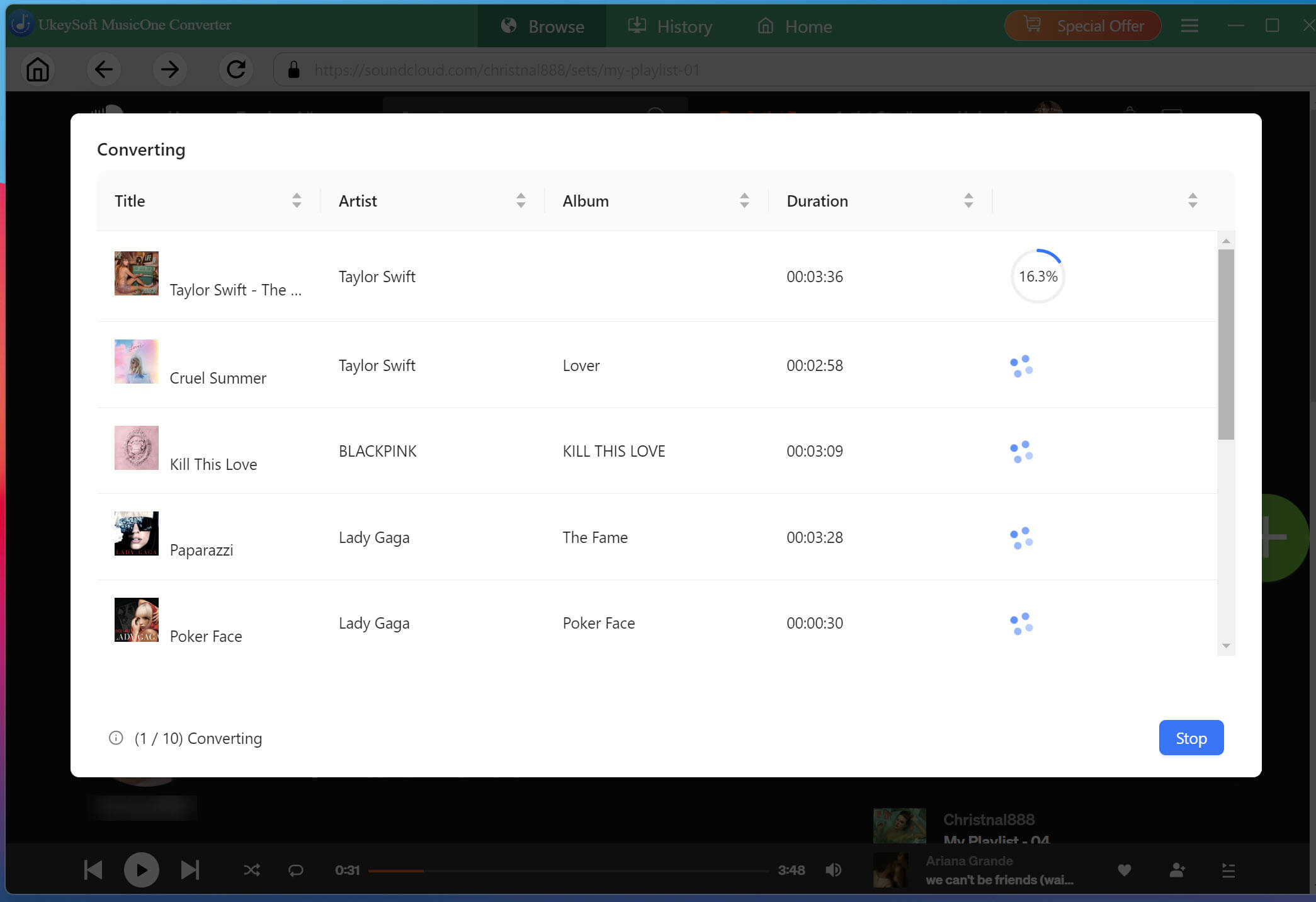Sort the list by the Duration column
Viewport: 1316px width, 902px height.
968,201
